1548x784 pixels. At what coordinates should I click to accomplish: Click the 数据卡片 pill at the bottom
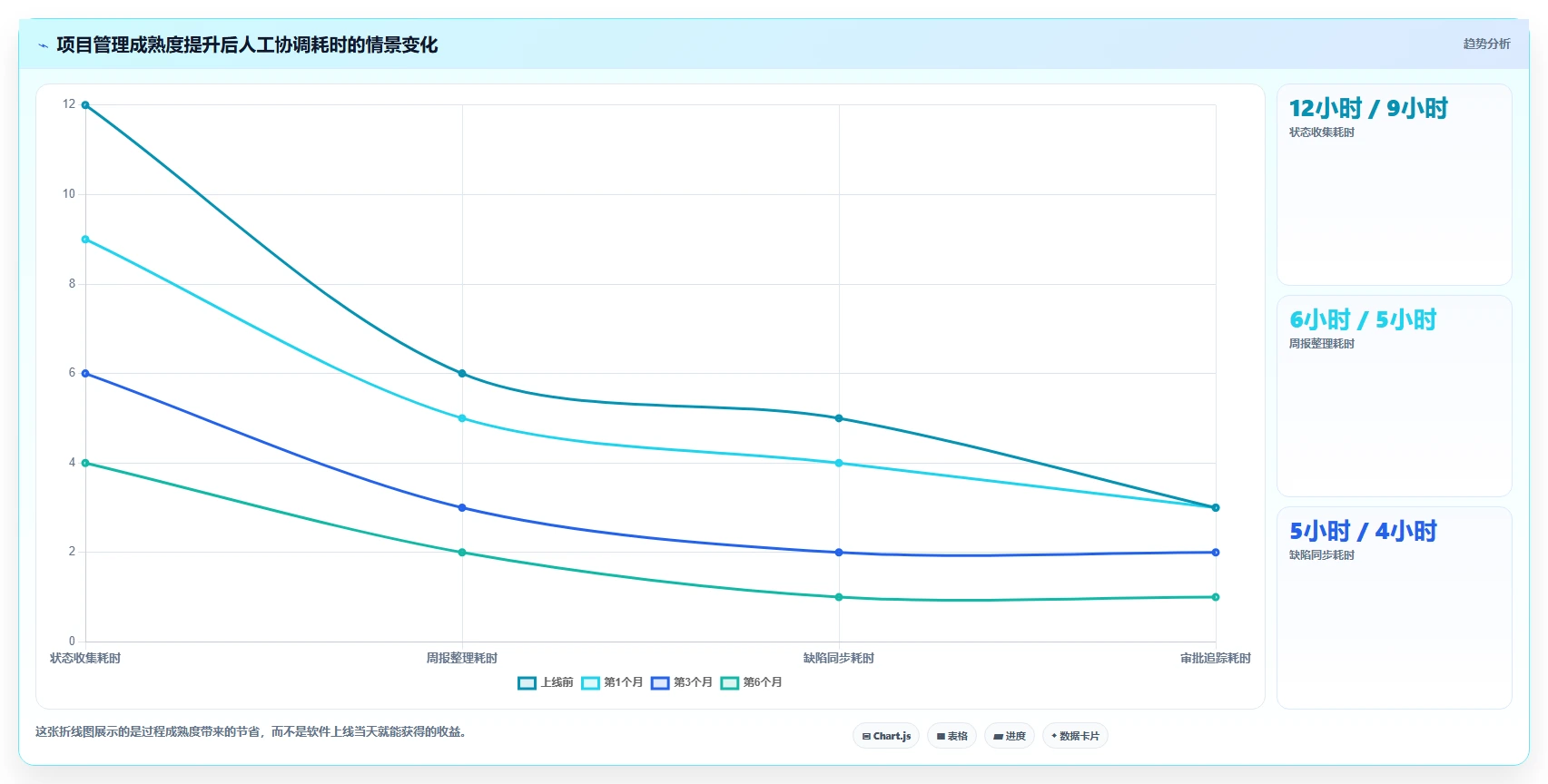click(1075, 736)
